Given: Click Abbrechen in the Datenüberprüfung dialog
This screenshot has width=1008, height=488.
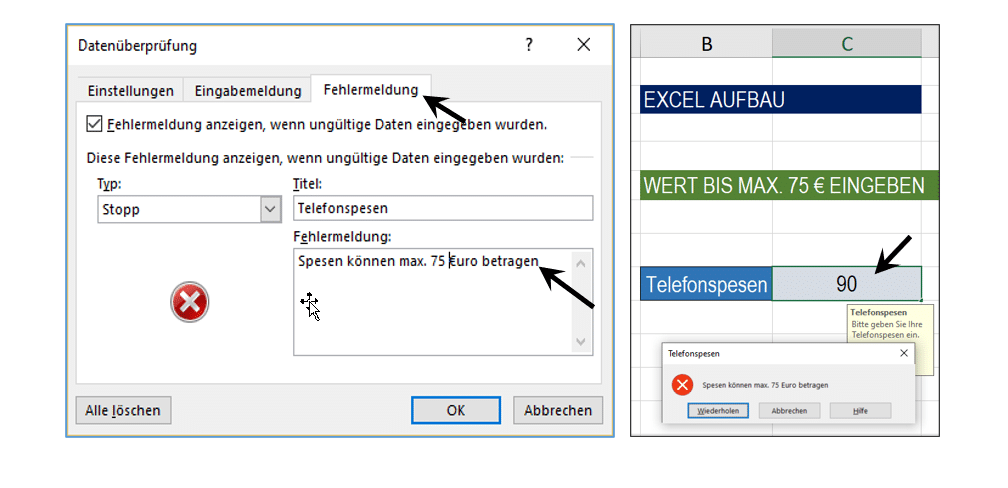Looking at the screenshot, I should tap(558, 410).
